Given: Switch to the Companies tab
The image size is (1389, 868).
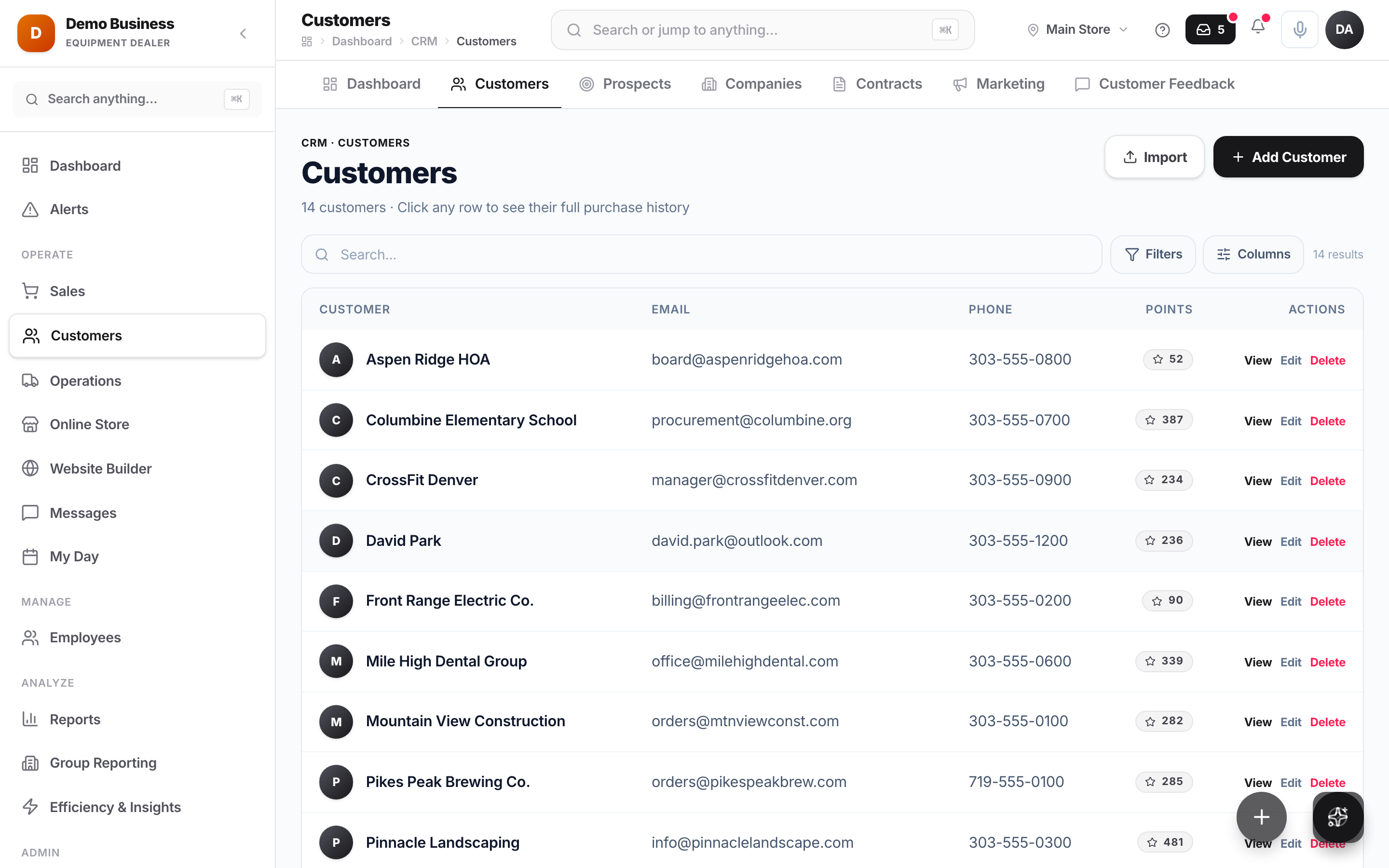Looking at the screenshot, I should [x=751, y=84].
